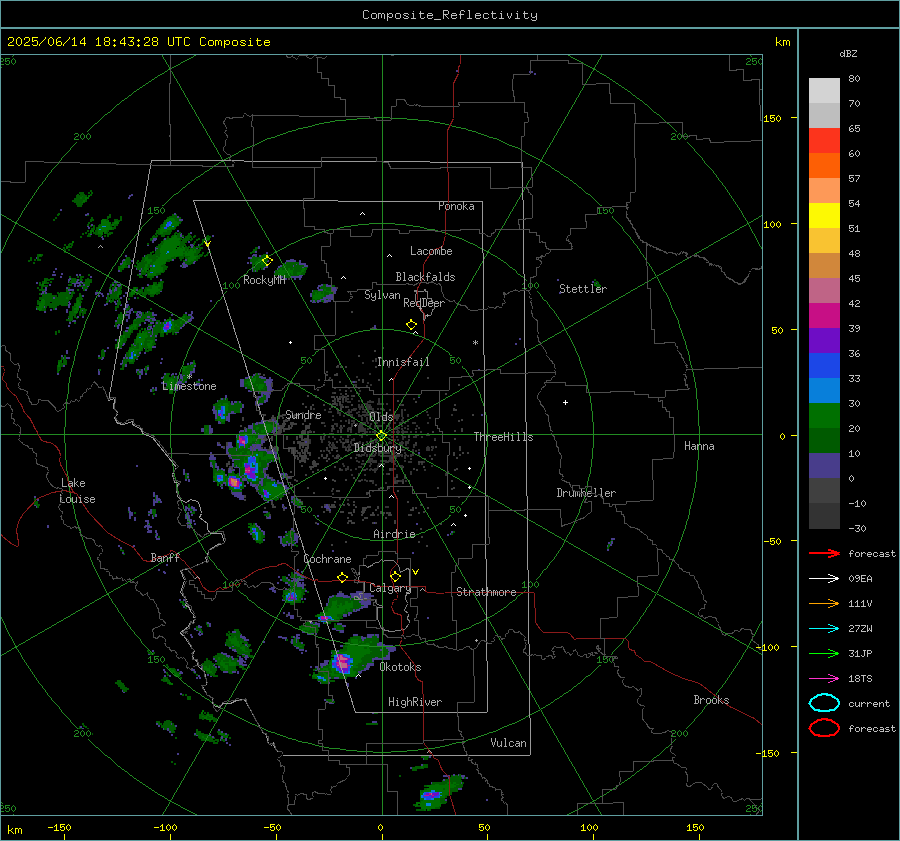Select the purple 39-36 dBZ swatch
This screenshot has height=841, width=900.
[824, 341]
